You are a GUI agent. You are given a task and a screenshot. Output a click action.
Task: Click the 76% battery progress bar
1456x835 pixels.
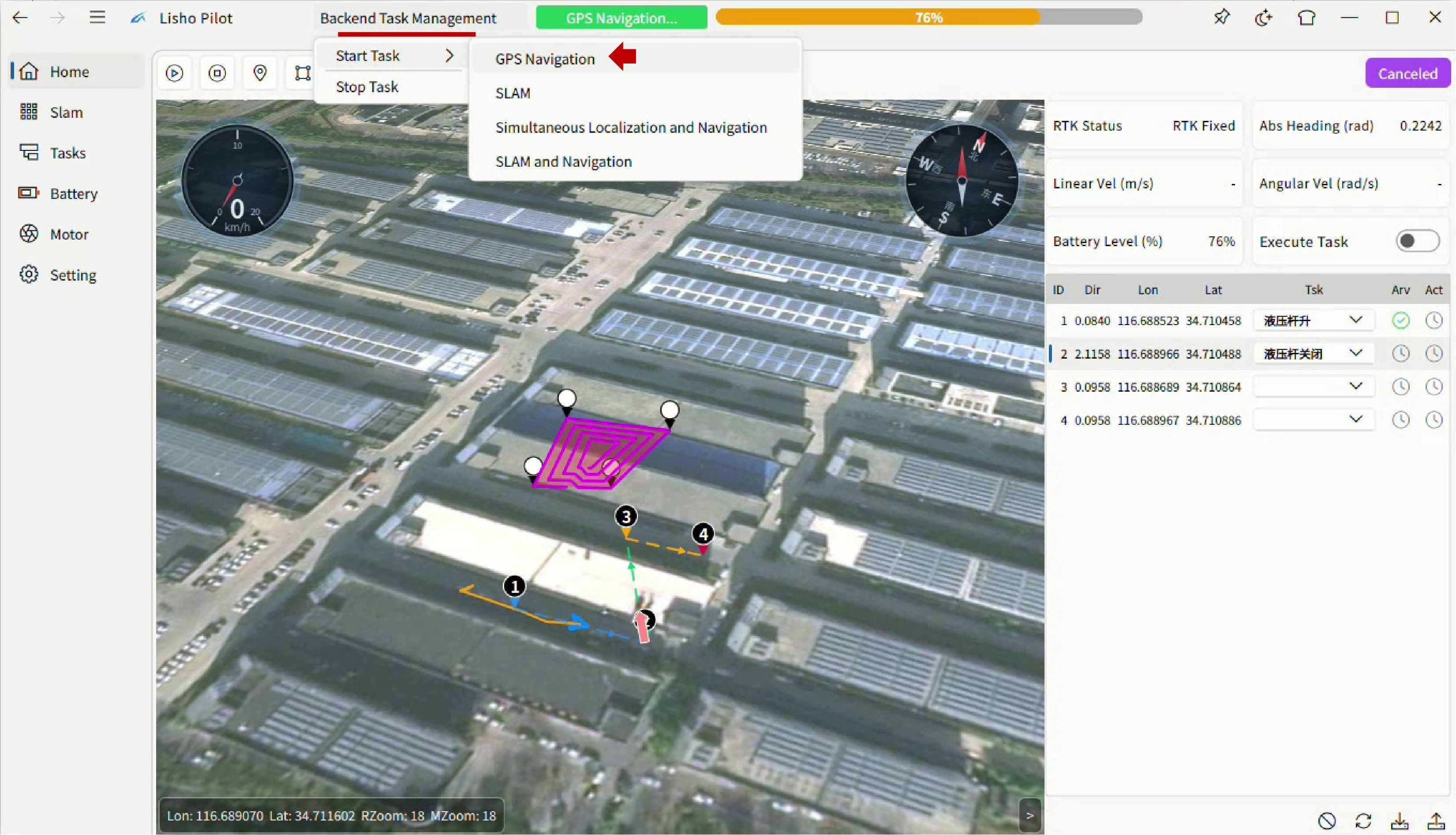[928, 17]
